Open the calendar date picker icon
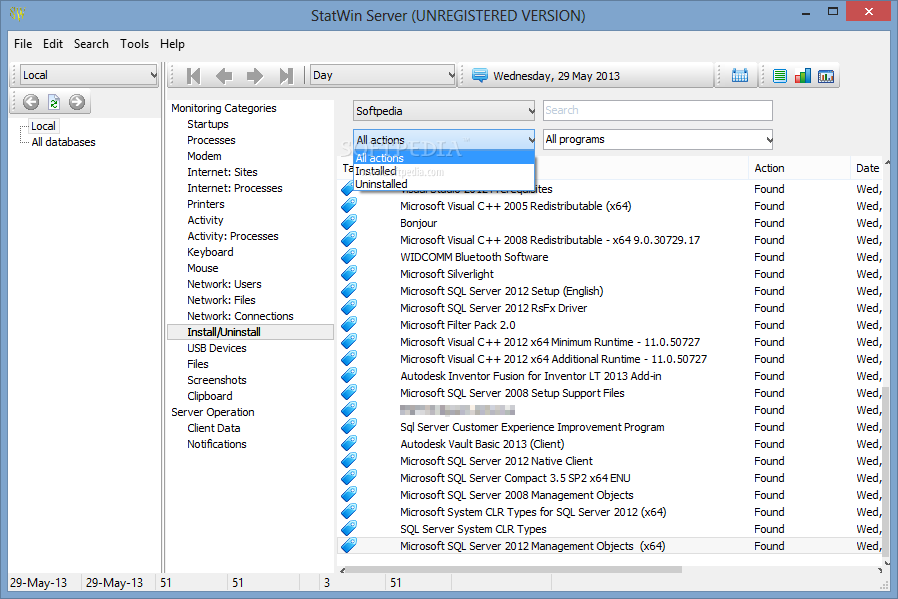 pyautogui.click(x=739, y=76)
